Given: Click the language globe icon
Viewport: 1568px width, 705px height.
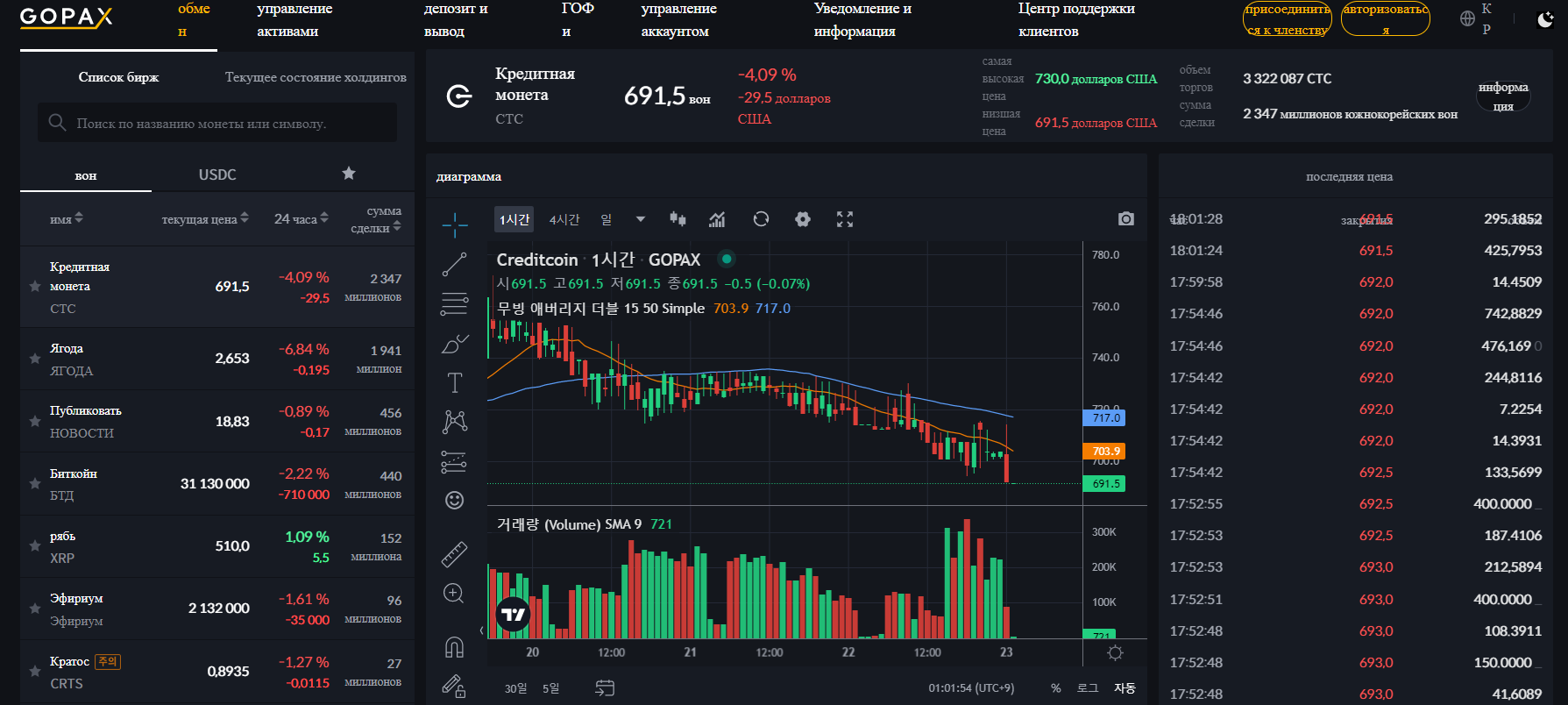Looking at the screenshot, I should click(1467, 18).
